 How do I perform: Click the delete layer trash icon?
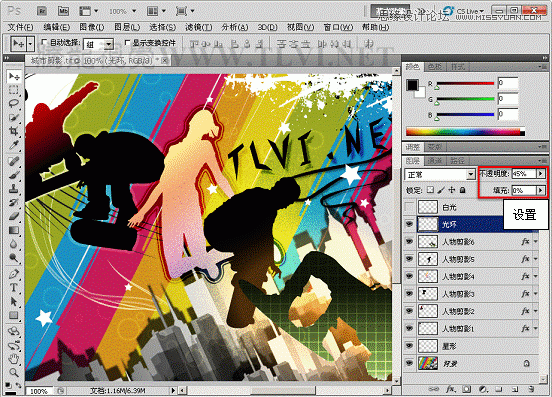[531, 389]
